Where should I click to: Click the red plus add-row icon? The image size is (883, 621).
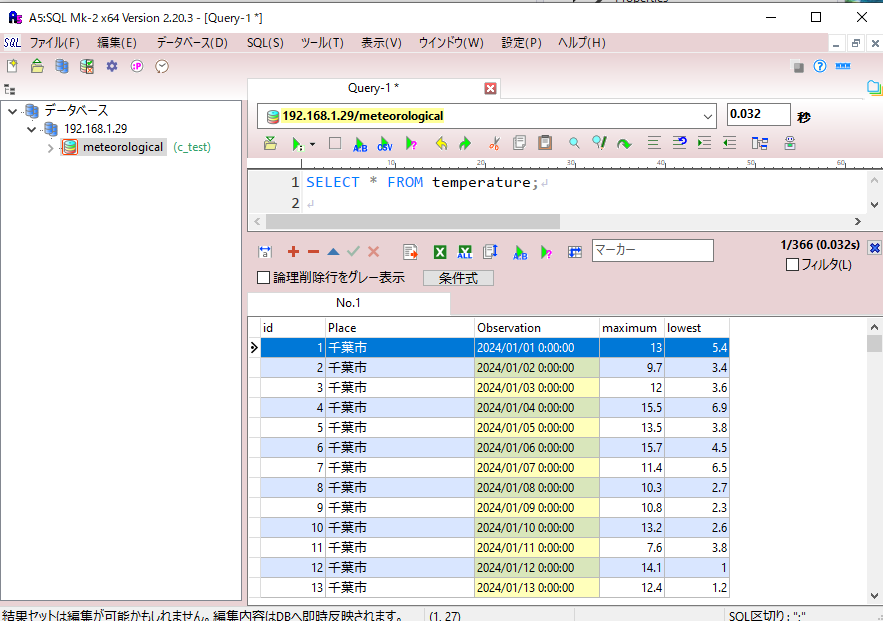(x=293, y=252)
